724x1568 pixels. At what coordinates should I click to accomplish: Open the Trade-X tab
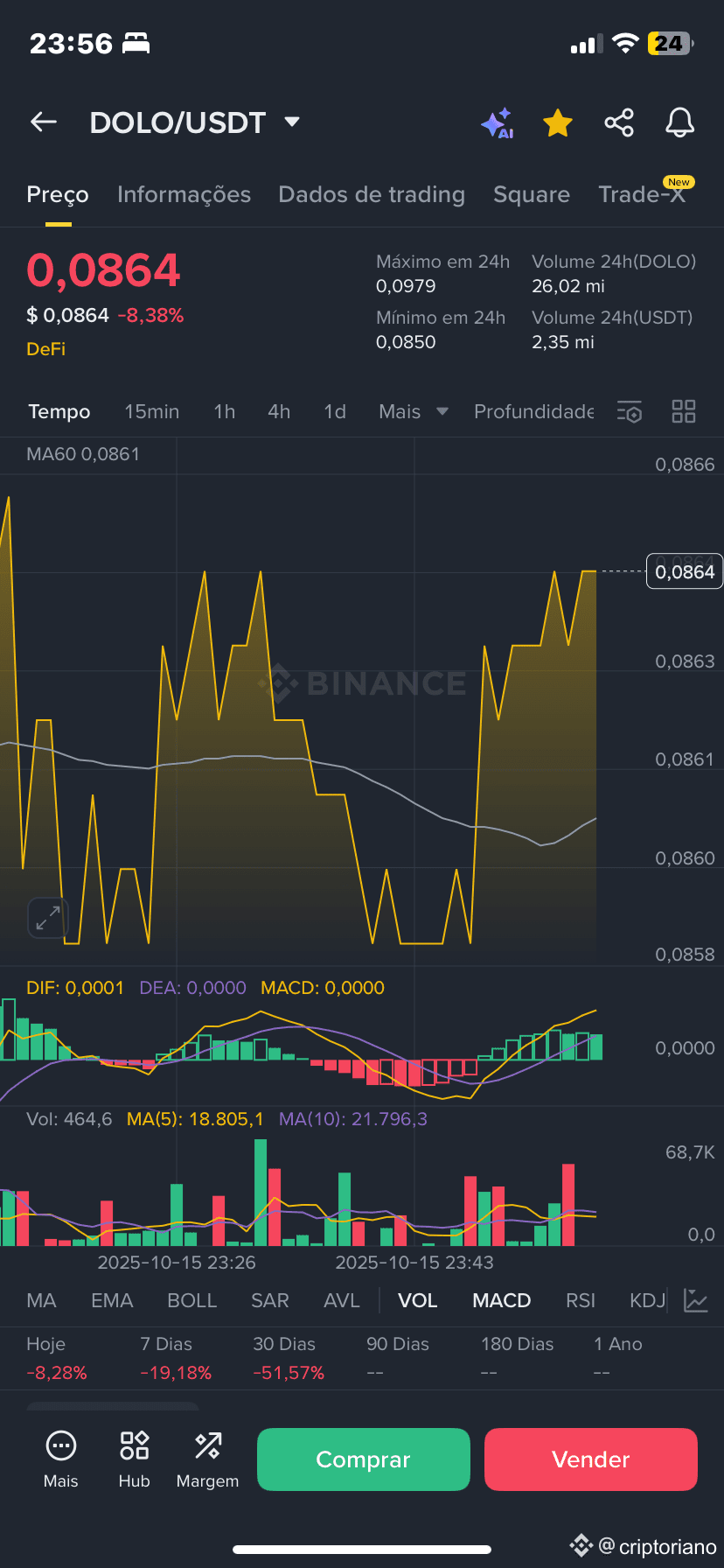click(642, 194)
